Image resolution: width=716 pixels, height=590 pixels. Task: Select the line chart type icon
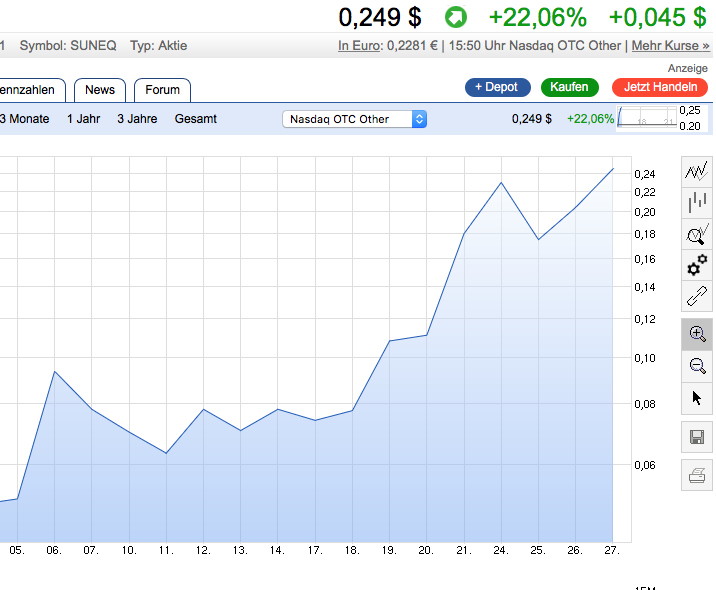[697, 172]
